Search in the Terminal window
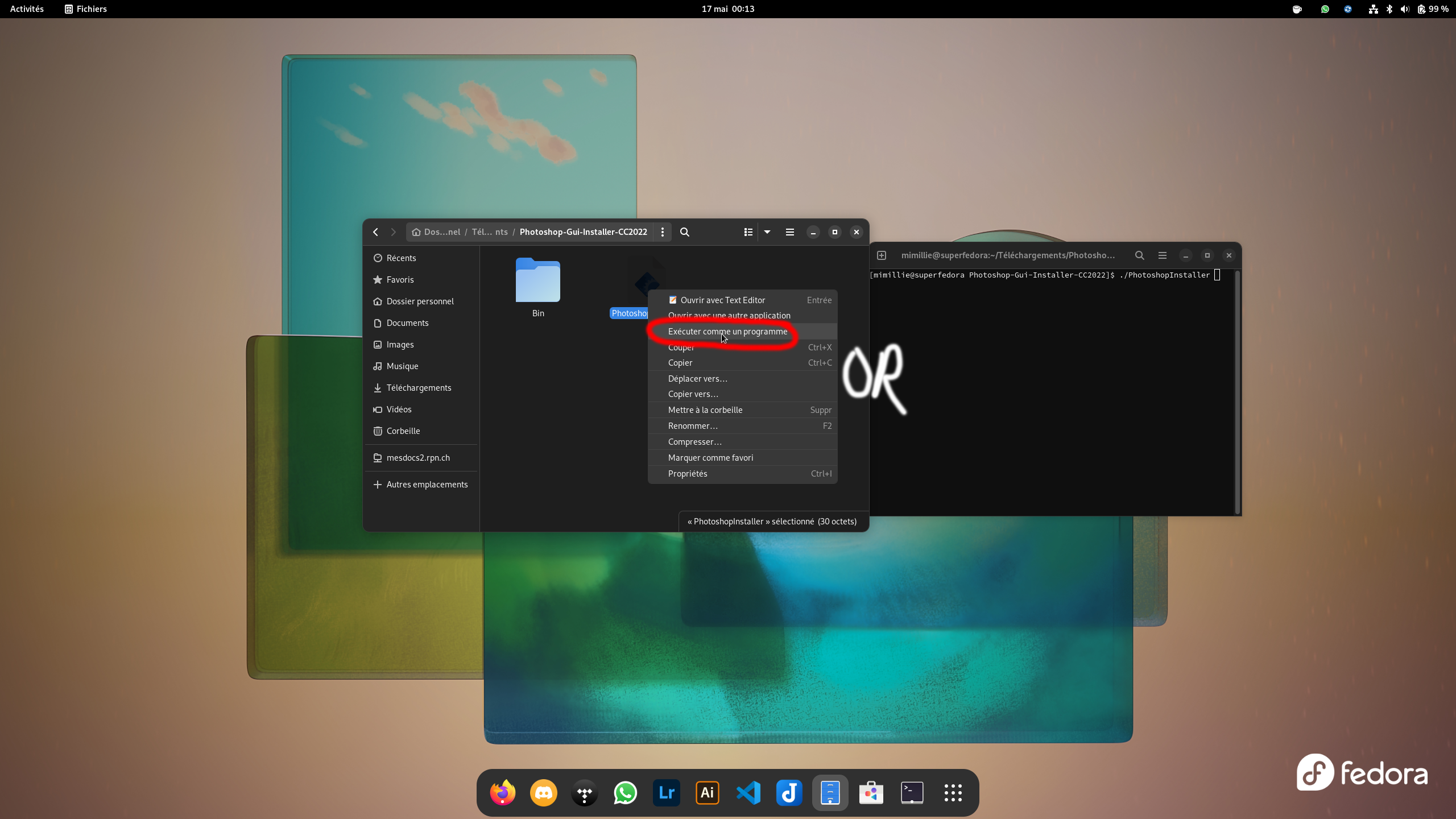The image size is (1456, 819). [x=1140, y=255]
